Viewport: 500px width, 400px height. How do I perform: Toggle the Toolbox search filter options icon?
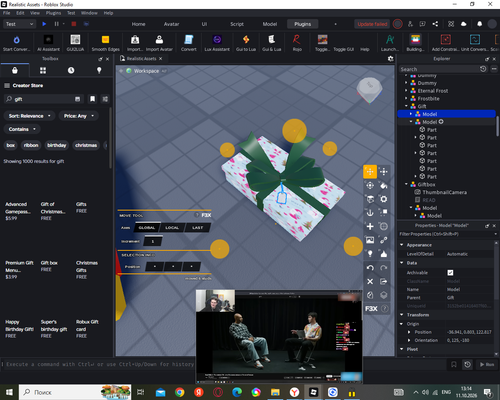coord(105,99)
